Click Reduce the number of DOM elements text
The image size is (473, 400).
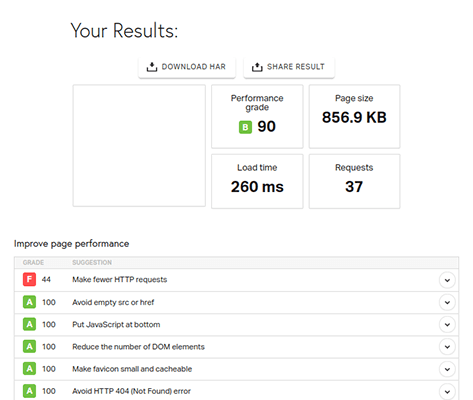click(x=138, y=347)
